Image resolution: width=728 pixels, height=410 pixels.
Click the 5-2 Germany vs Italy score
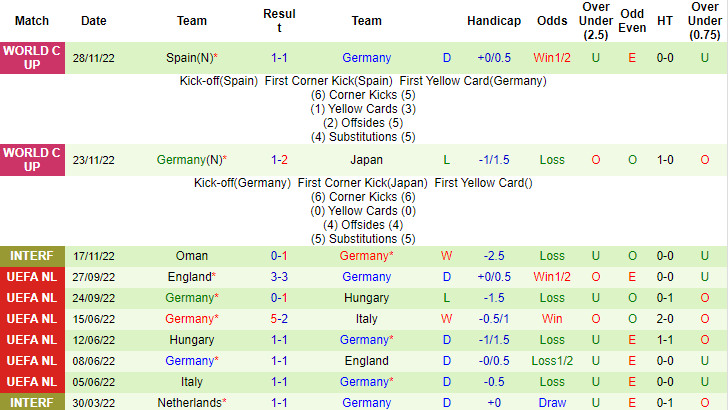tap(280, 319)
